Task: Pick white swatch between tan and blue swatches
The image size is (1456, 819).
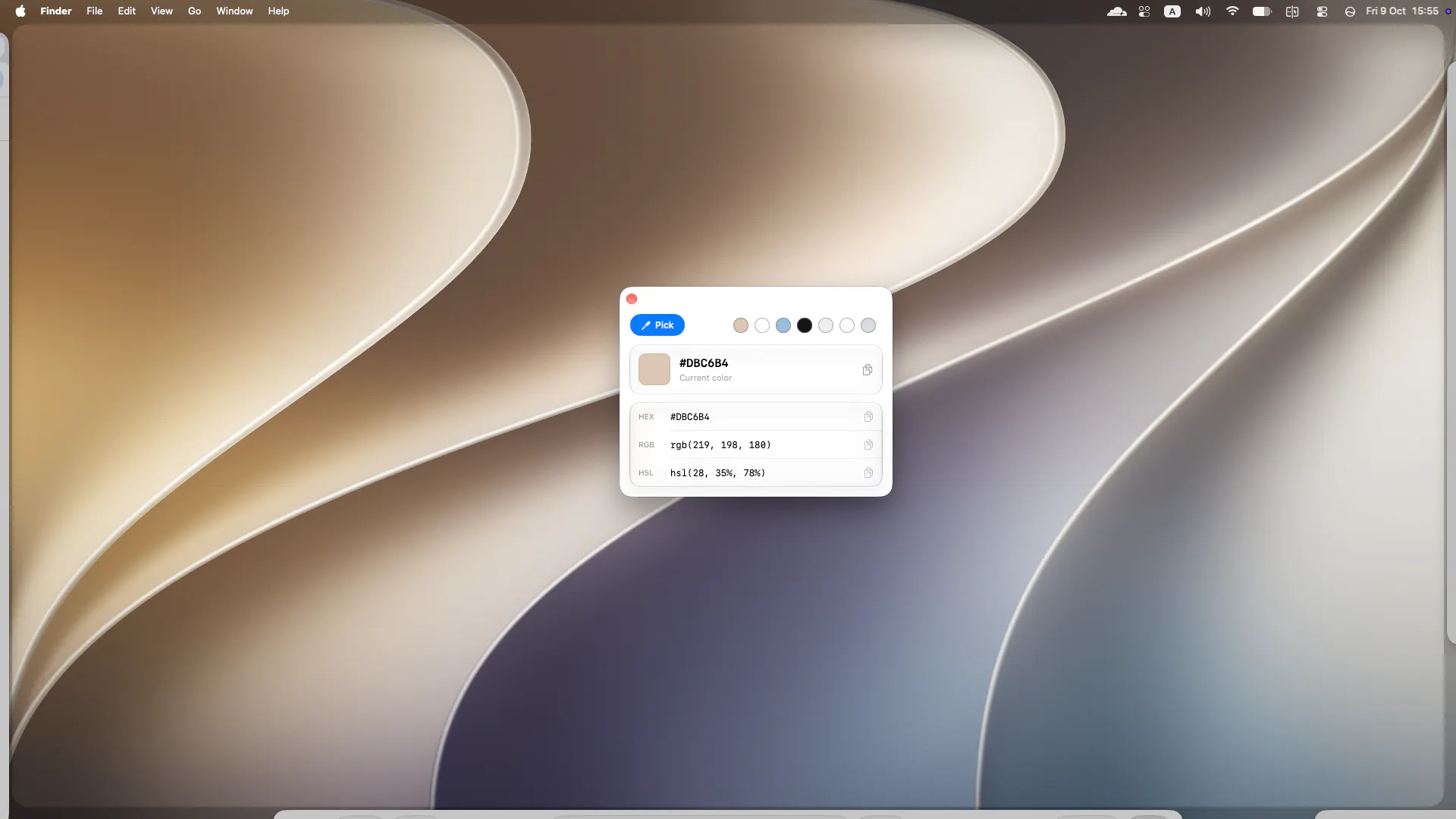Action: pyautogui.click(x=762, y=325)
